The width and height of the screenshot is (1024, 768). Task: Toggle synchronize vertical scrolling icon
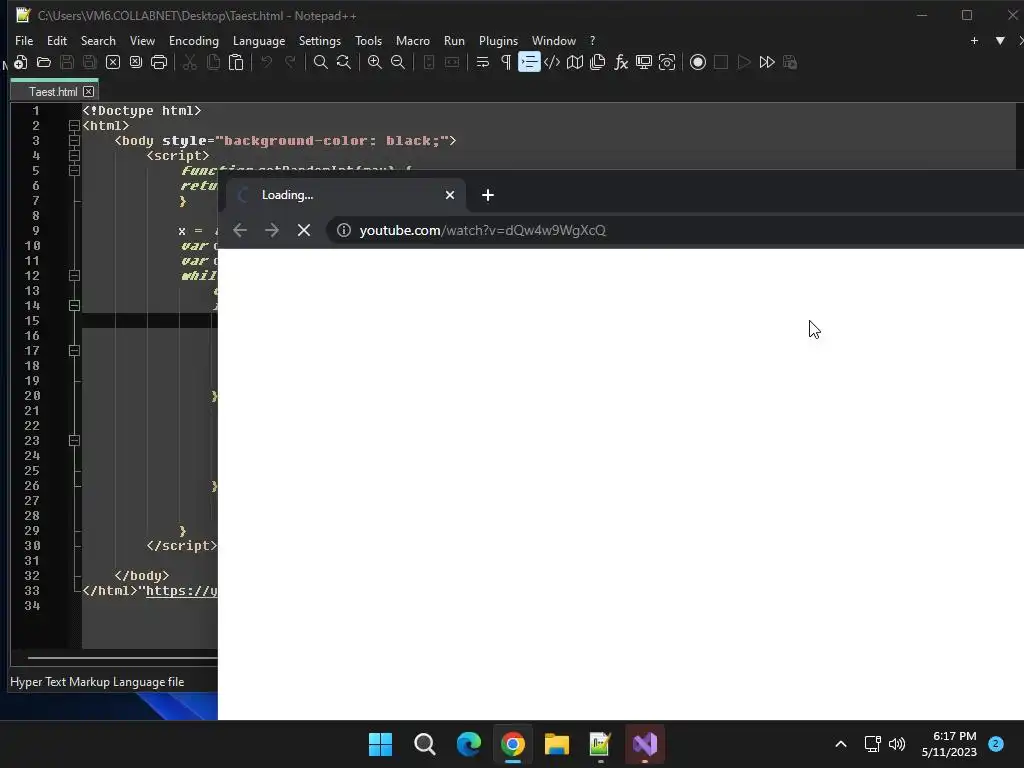[429, 62]
